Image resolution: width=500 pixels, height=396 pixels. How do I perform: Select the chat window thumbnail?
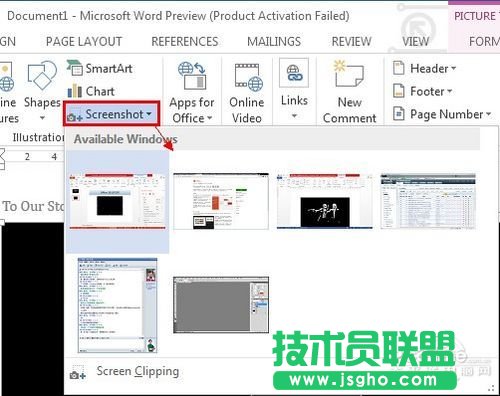(117, 305)
